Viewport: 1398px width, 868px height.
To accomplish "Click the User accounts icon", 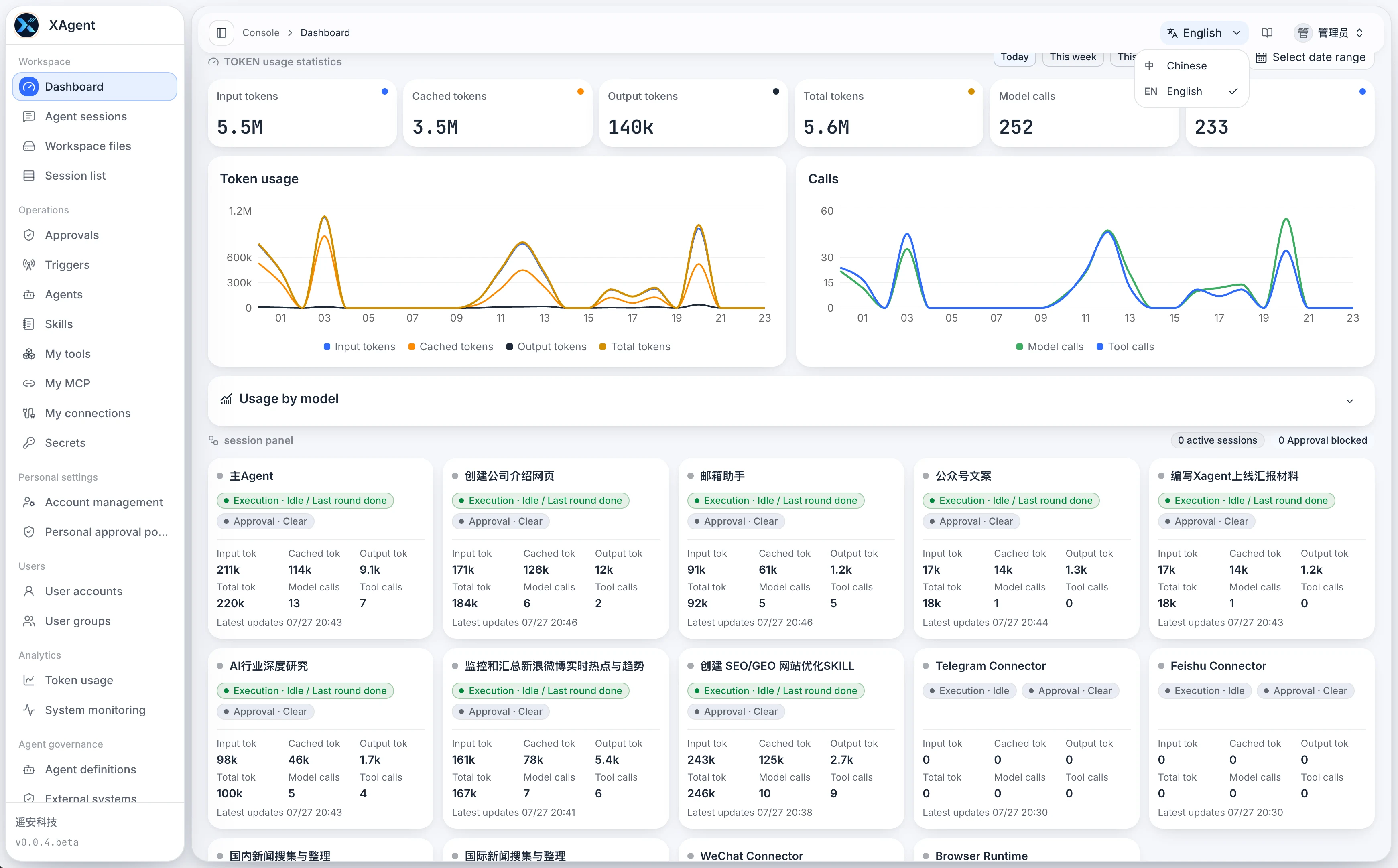I will pos(29,591).
